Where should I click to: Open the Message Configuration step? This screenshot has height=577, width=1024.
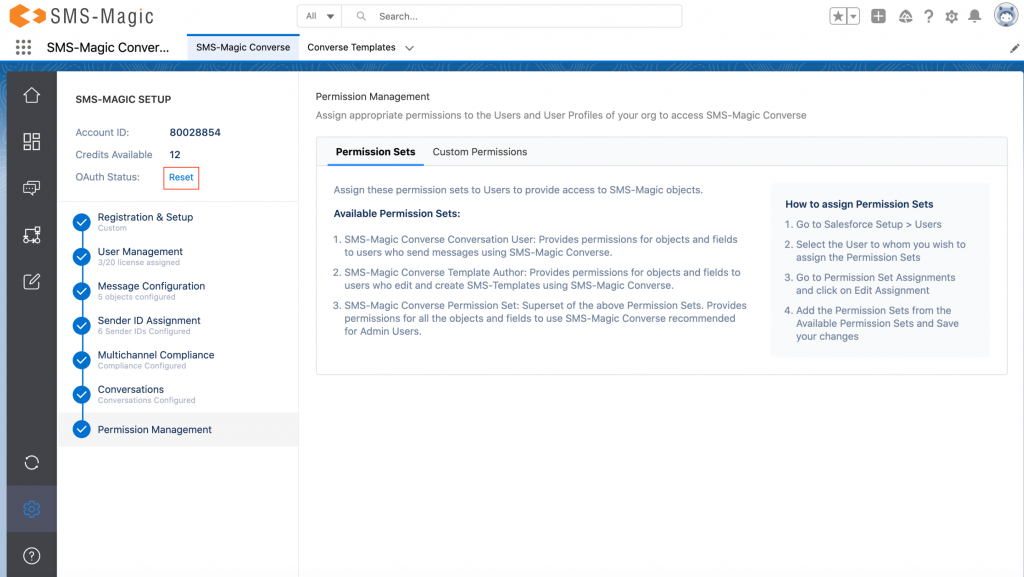click(151, 286)
